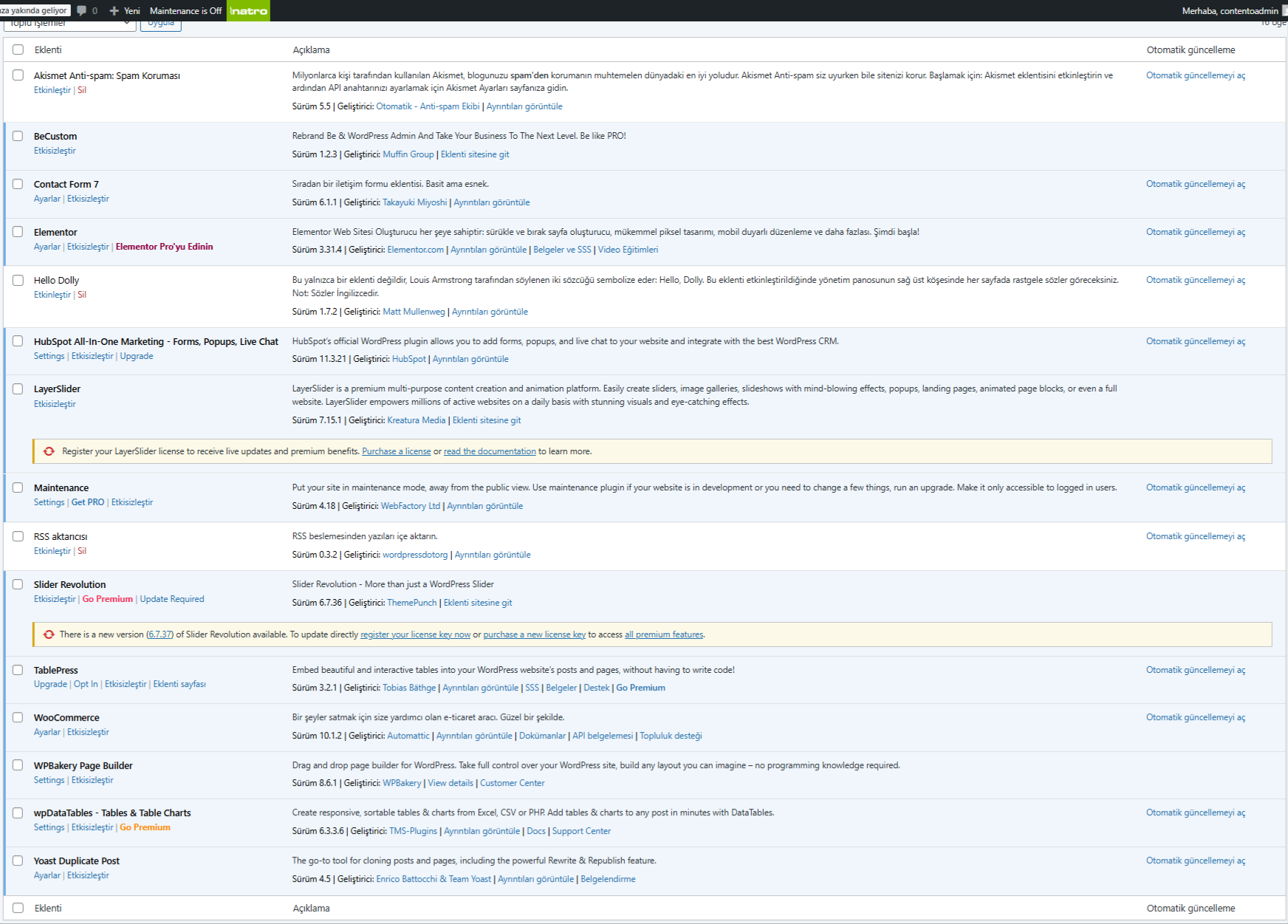Open the comments bubble icon in admin bar
1288x924 pixels.
(x=82, y=10)
